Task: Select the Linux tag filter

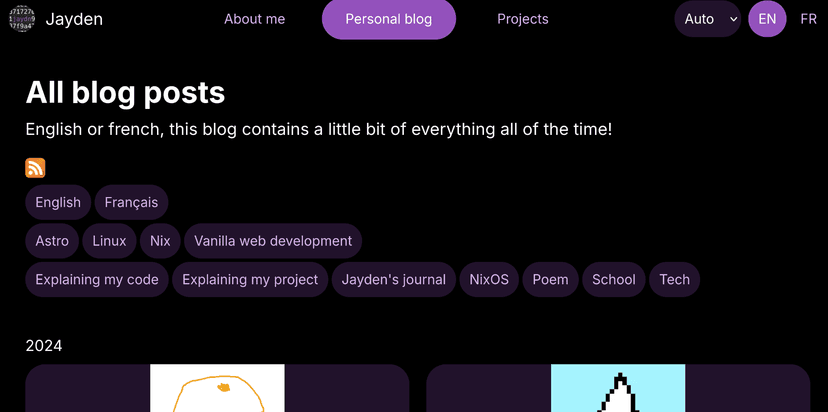Action: click(109, 241)
